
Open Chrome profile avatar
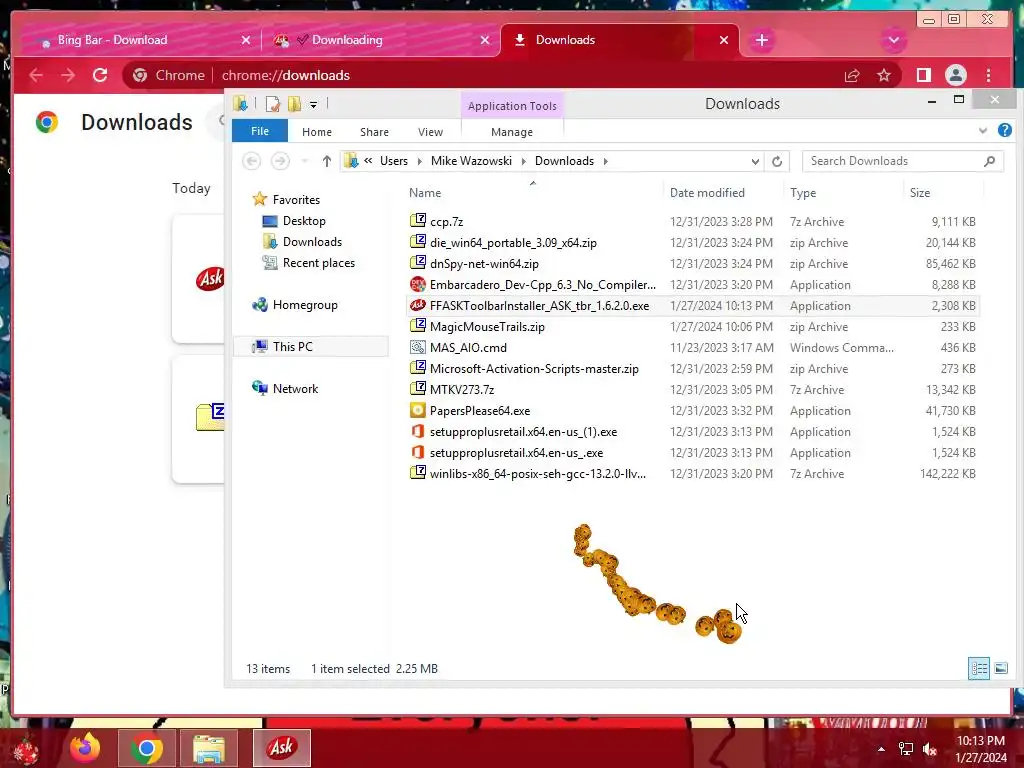[x=955, y=76]
